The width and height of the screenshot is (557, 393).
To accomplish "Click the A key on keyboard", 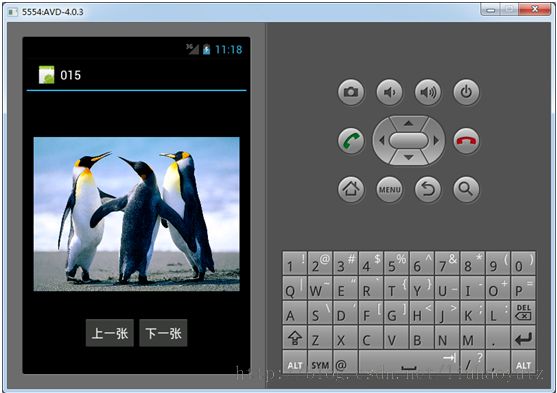I will (x=295, y=313).
